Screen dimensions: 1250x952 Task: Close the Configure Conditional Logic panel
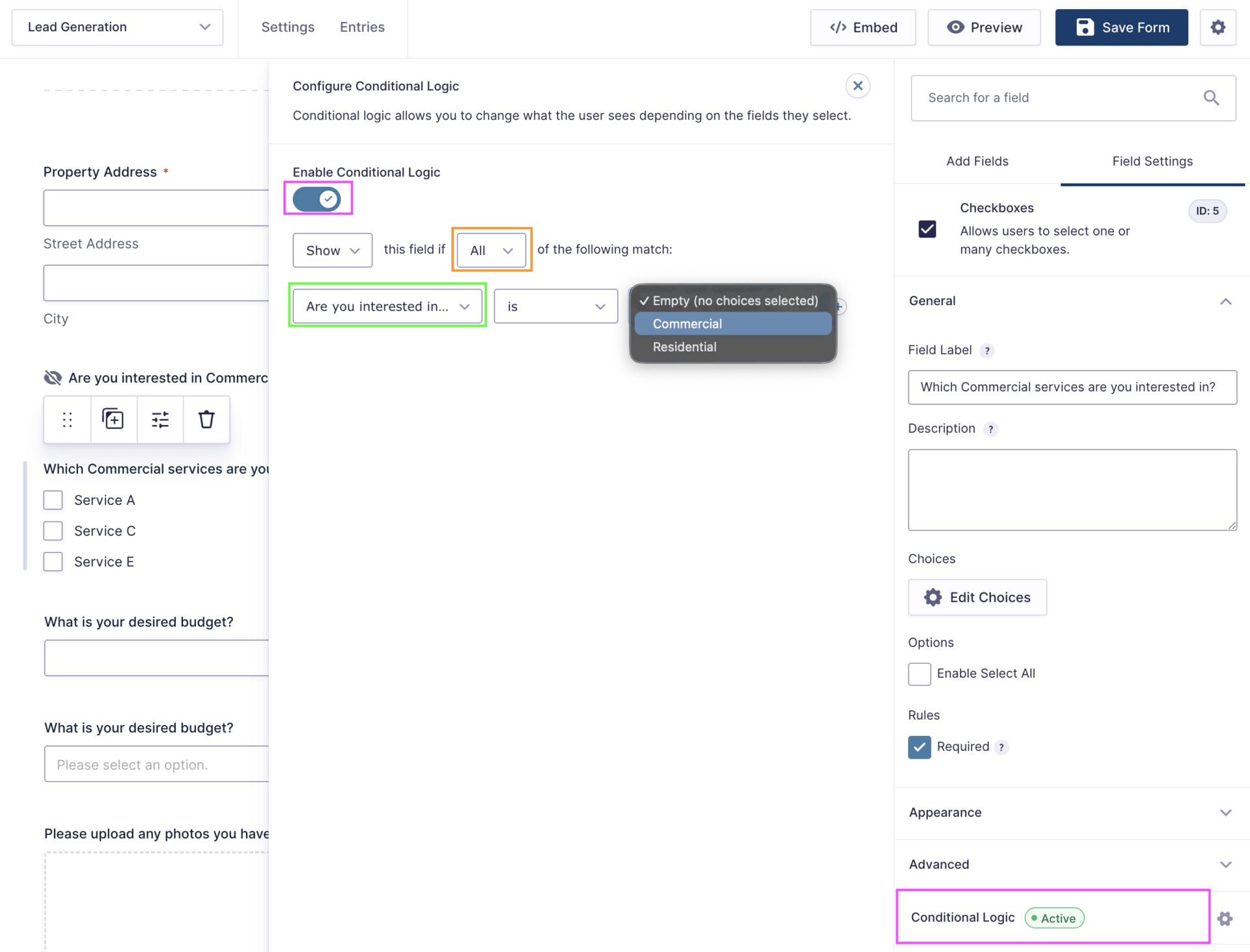pyautogui.click(x=857, y=86)
